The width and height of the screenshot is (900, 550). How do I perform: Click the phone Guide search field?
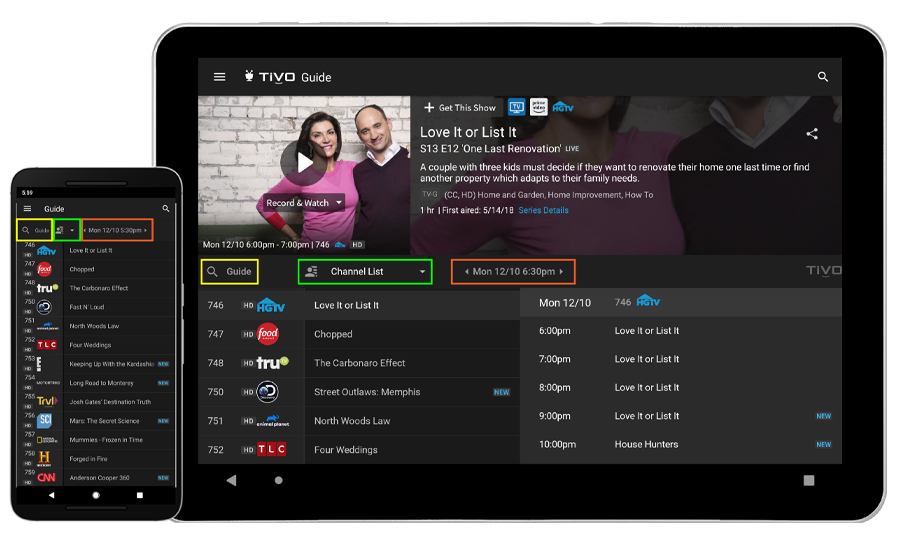34,230
